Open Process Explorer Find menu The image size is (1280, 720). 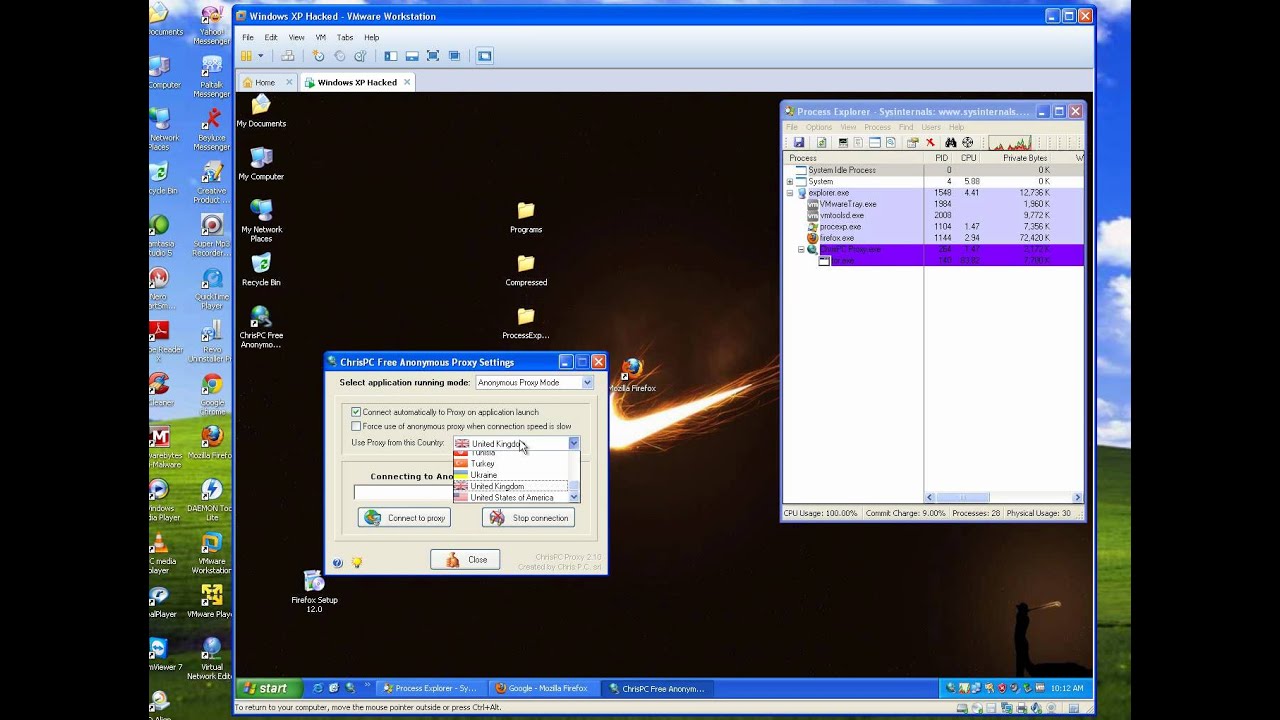[x=905, y=127]
